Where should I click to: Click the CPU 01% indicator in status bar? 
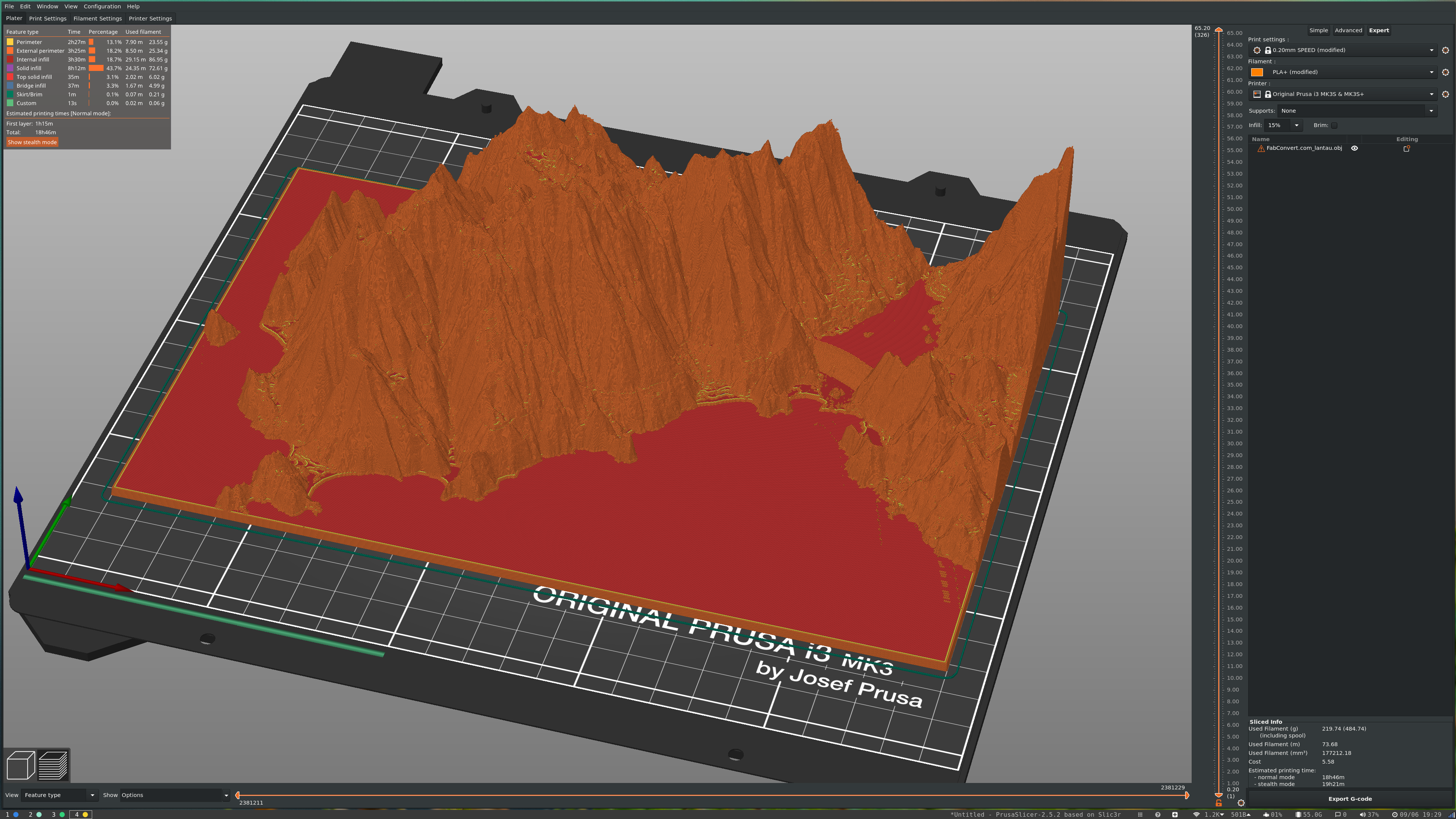coord(1272,814)
